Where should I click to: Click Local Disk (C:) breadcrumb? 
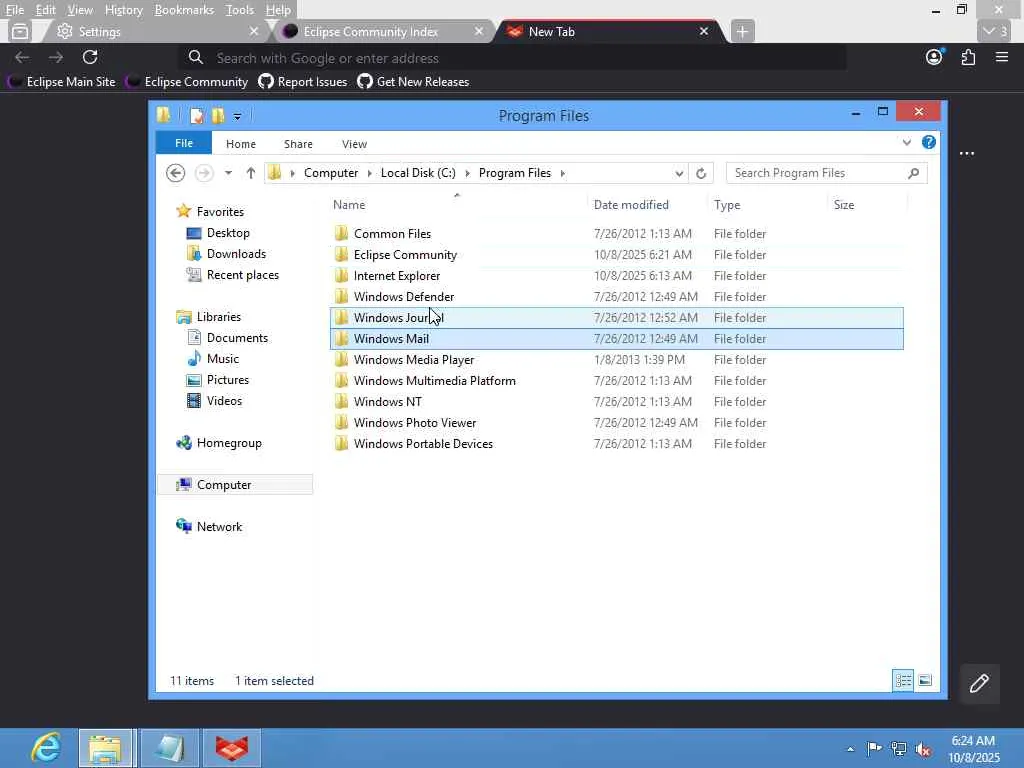(x=418, y=173)
